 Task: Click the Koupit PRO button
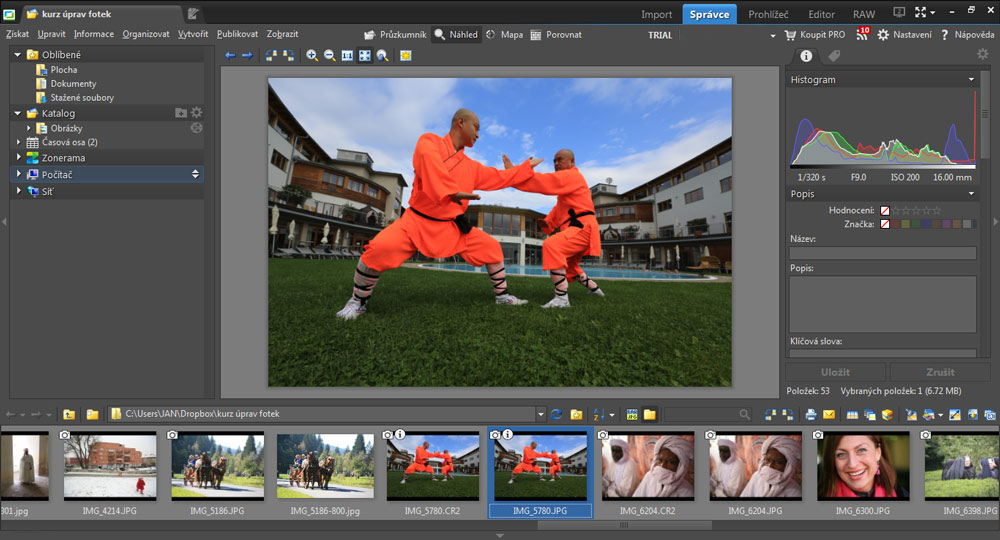coord(814,34)
